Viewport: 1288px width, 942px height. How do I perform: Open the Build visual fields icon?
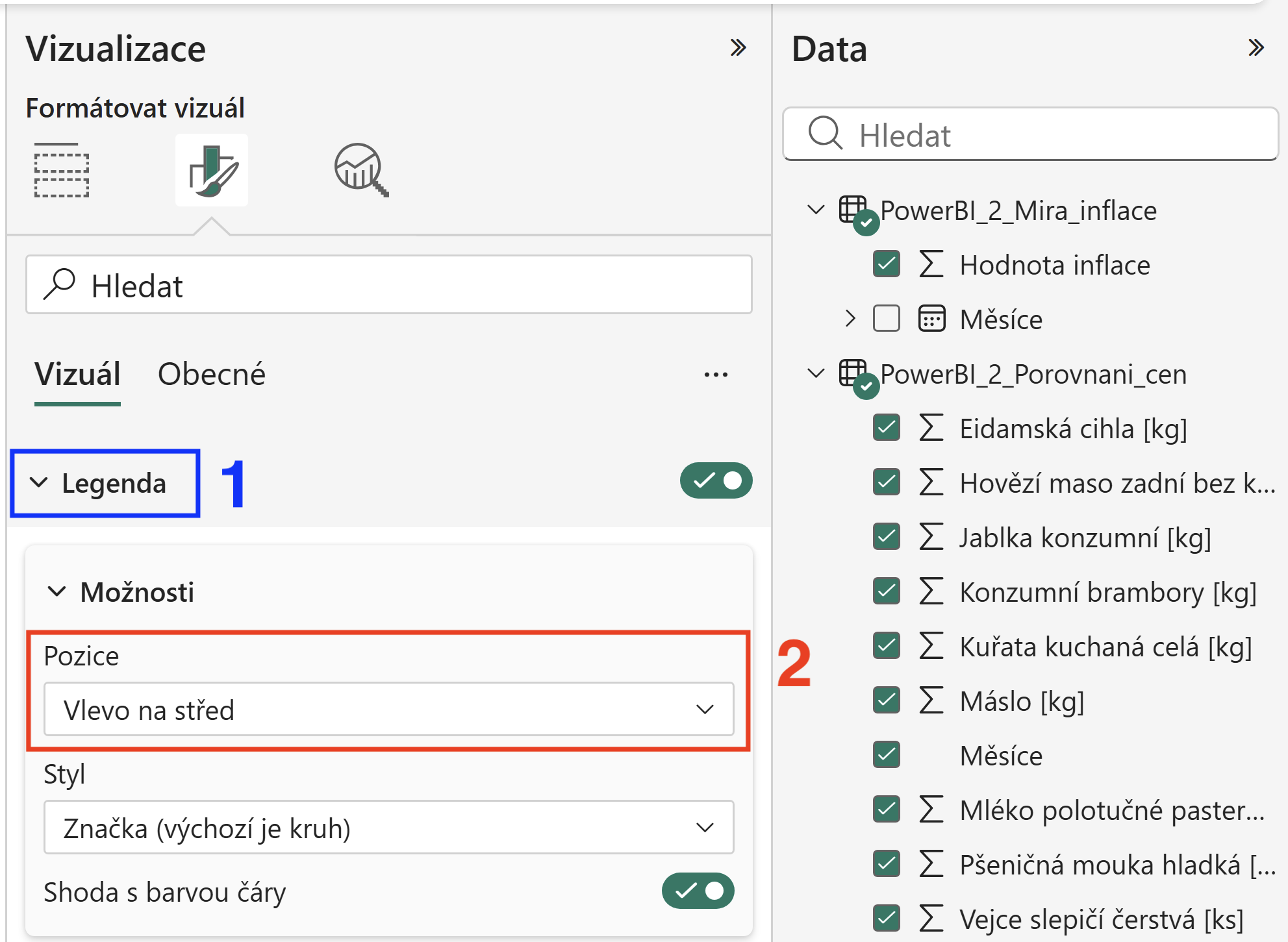click(x=62, y=170)
